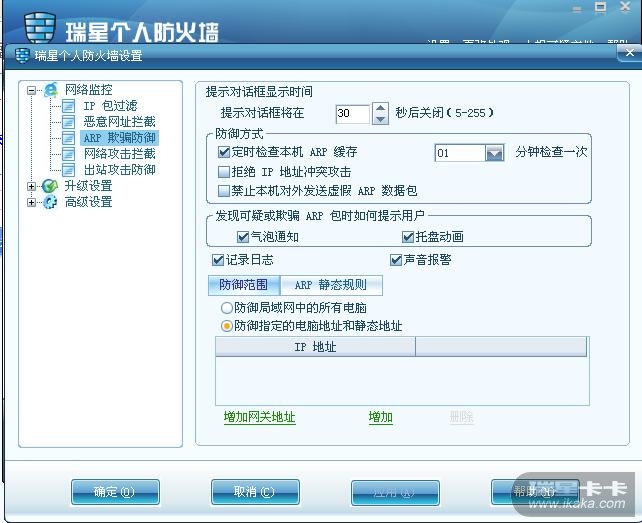
Task: Maximize the main firewall window
Action: 601,7
